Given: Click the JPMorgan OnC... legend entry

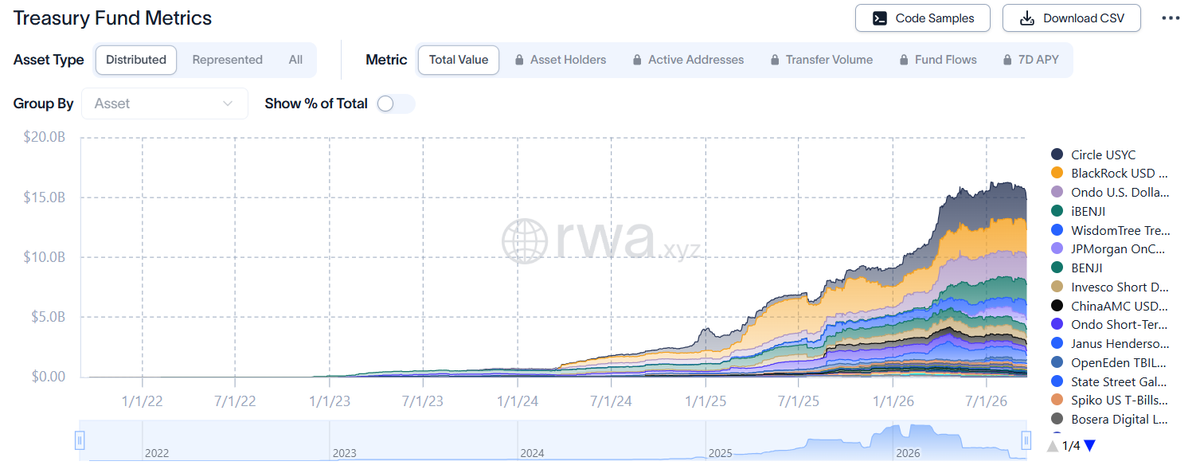Looking at the screenshot, I should pyautogui.click(x=1110, y=249).
